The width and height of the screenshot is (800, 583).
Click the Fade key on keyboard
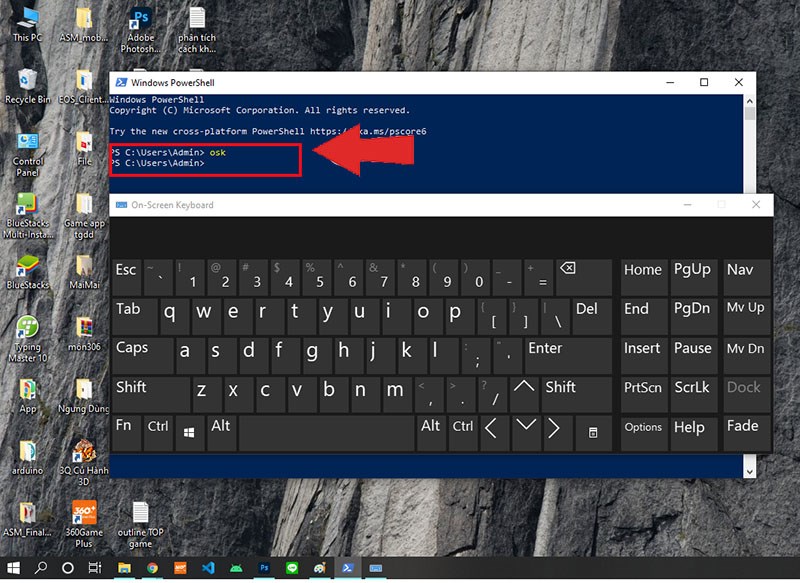pyautogui.click(x=747, y=433)
